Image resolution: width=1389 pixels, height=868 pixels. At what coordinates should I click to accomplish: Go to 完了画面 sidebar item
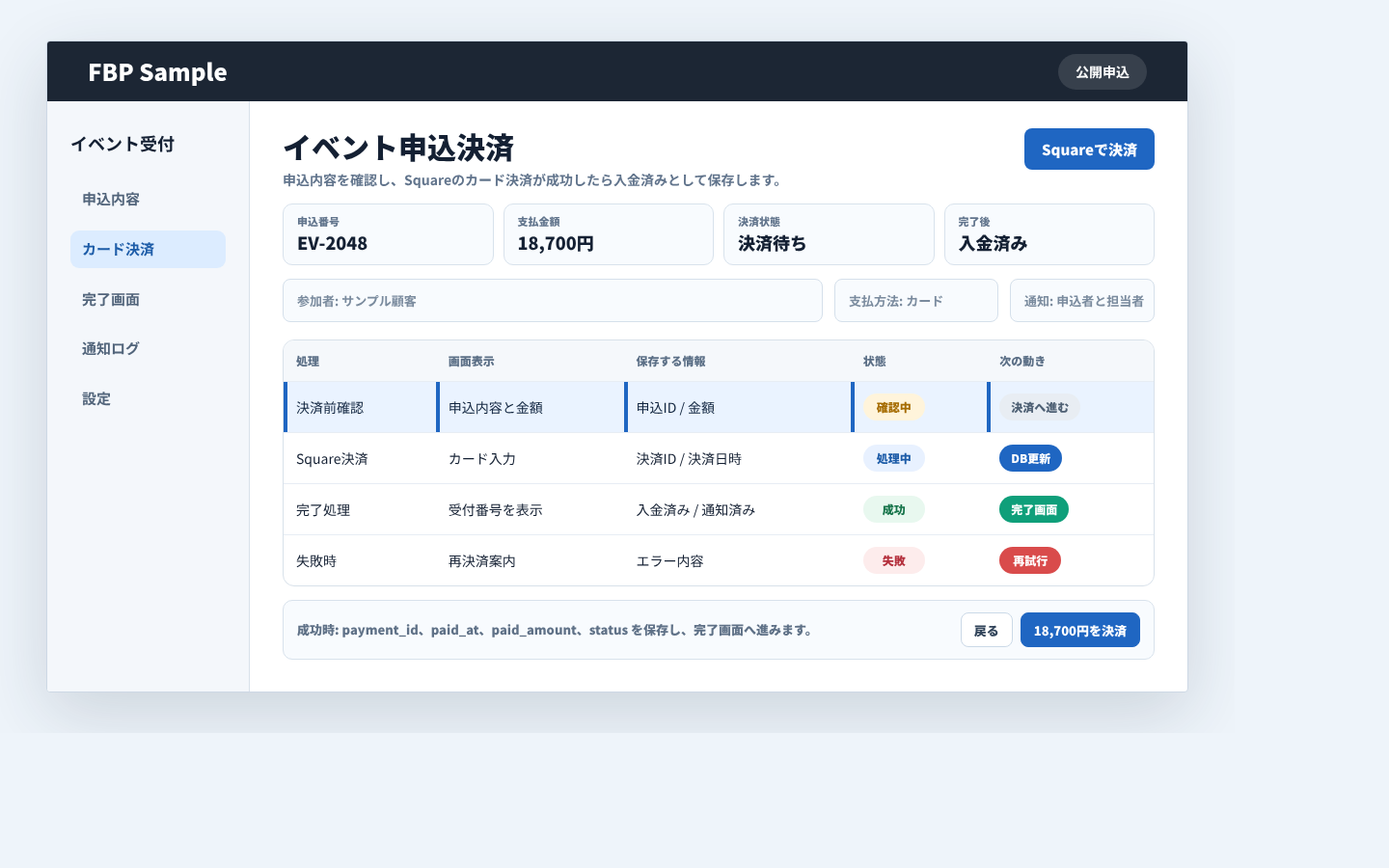148,299
